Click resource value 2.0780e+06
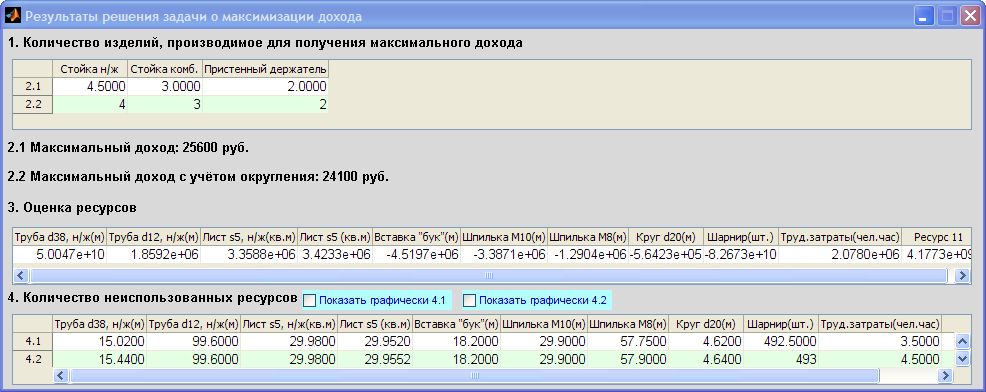Image resolution: width=986 pixels, height=392 pixels. pyautogui.click(x=840, y=254)
